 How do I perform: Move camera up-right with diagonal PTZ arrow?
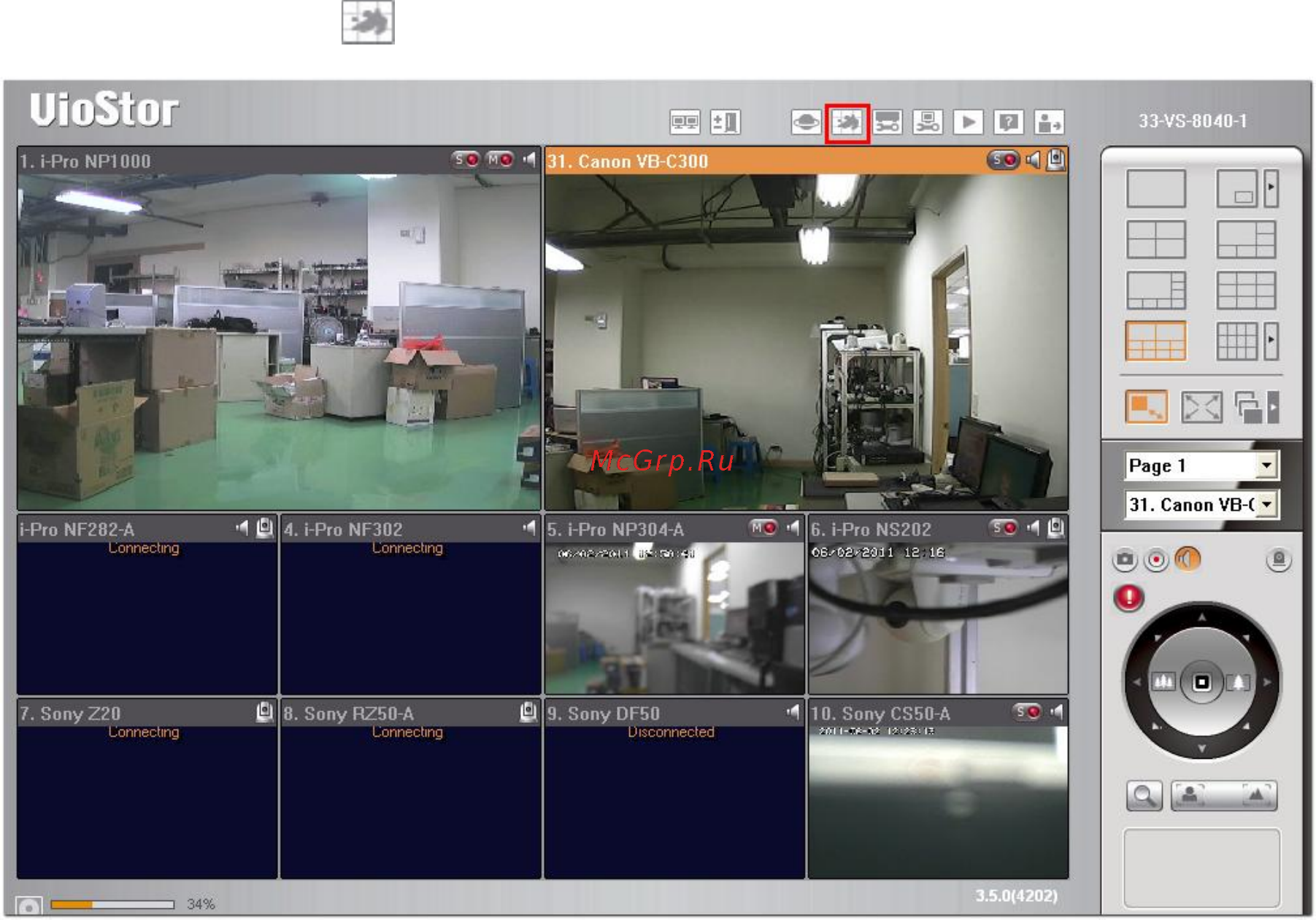coord(1246,638)
